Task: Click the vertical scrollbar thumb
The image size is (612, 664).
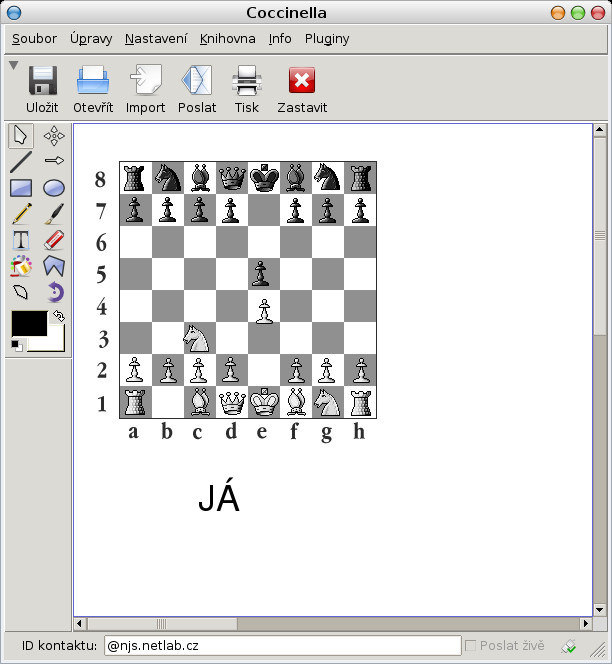Action: pyautogui.click(x=600, y=235)
